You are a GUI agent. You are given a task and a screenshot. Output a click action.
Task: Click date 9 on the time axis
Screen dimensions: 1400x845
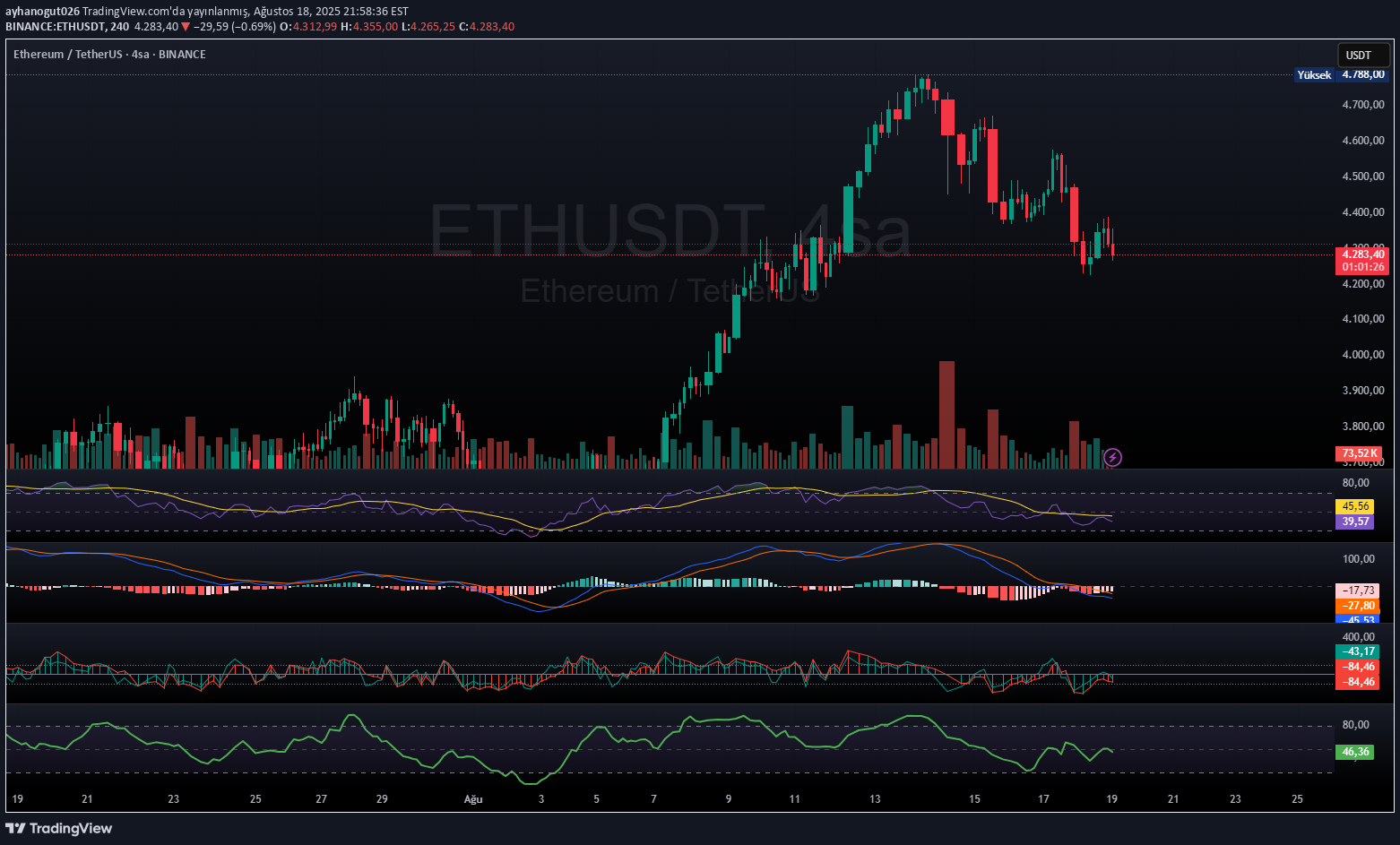pyautogui.click(x=729, y=799)
